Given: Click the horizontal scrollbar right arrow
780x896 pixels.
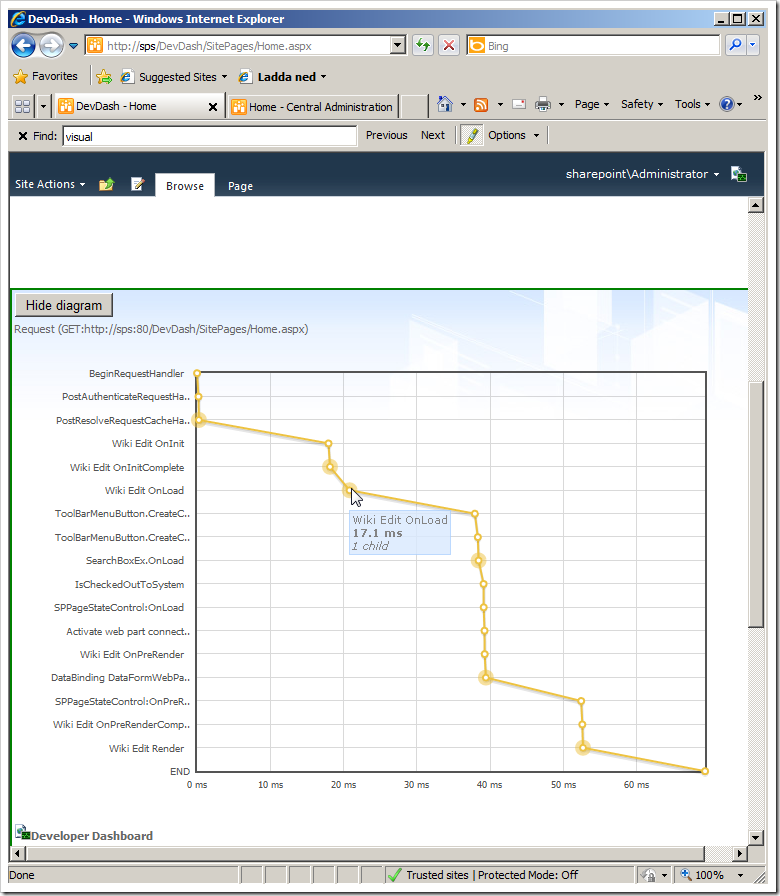Looking at the screenshot, I should [x=740, y=854].
